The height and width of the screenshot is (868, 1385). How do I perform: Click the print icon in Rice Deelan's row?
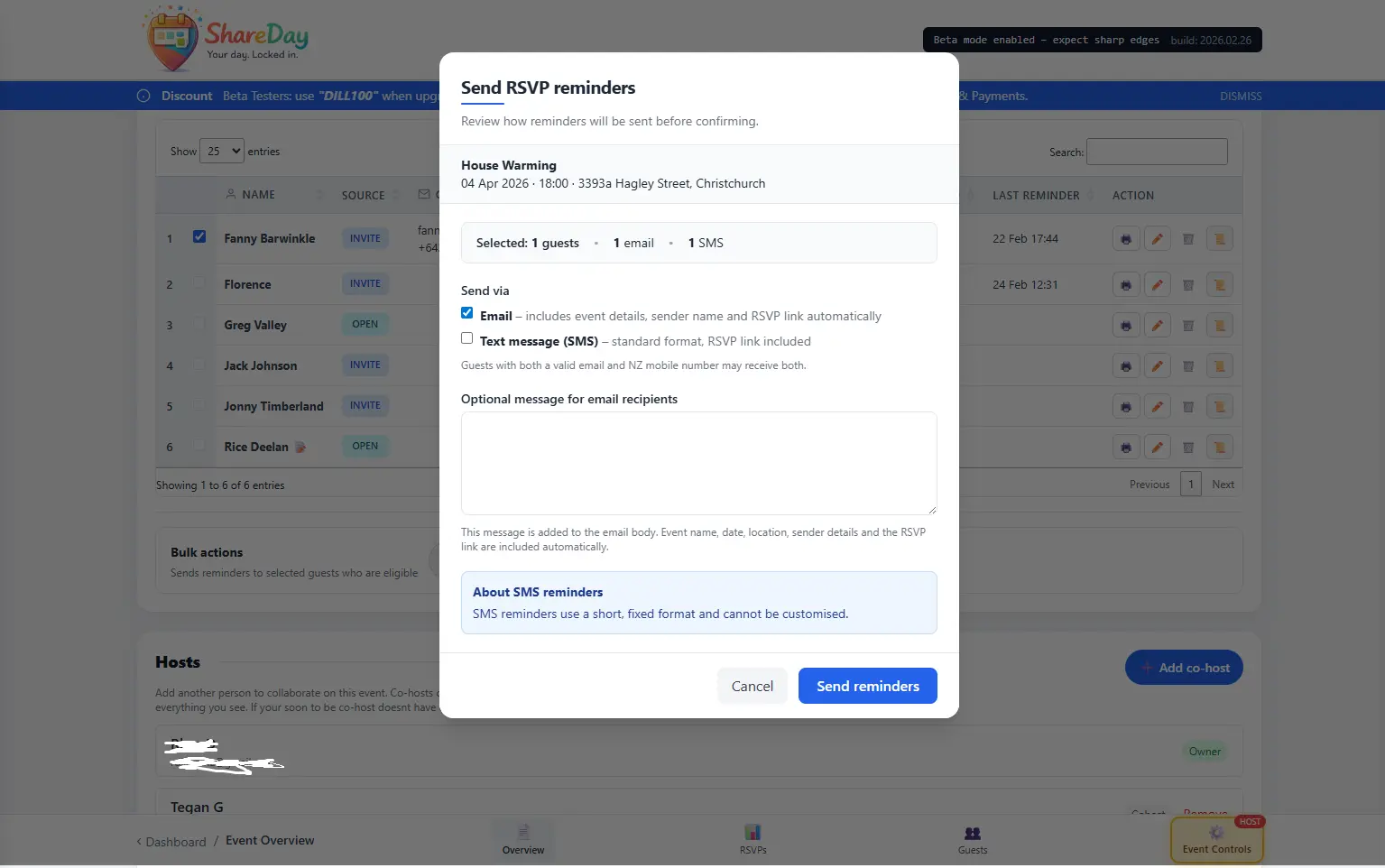coord(1126,448)
